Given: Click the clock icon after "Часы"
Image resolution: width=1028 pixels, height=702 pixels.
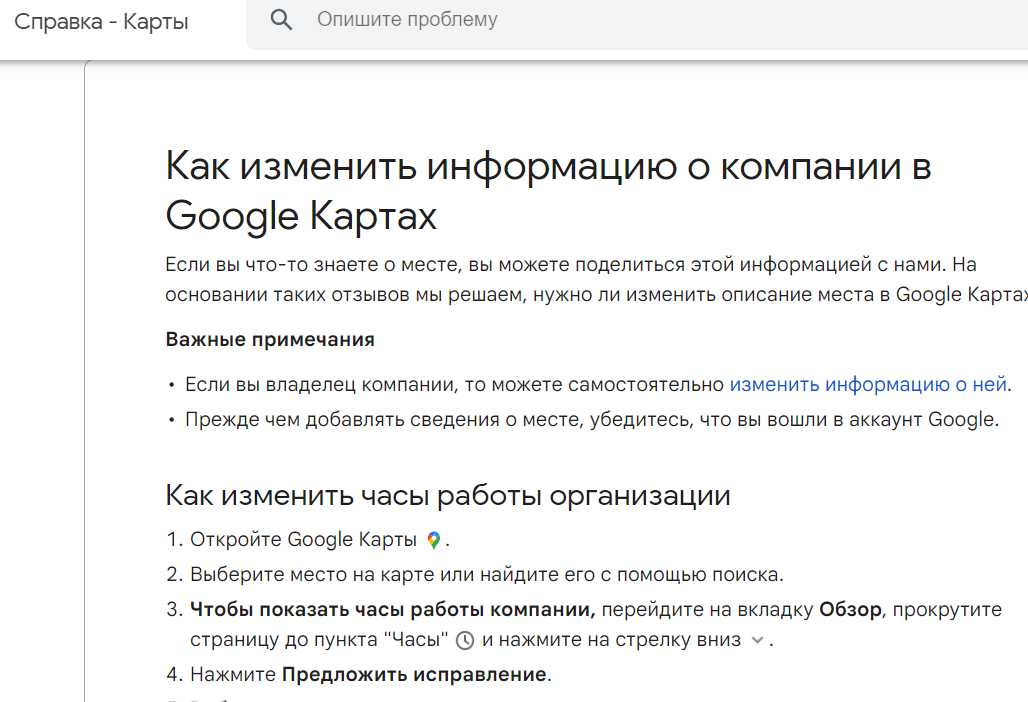Looking at the screenshot, I should tap(465, 640).
